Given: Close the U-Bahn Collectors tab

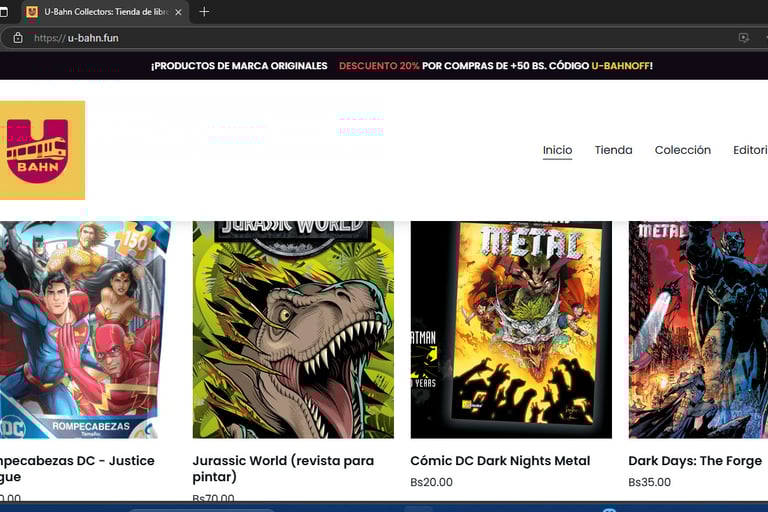Looking at the screenshot, I should 178,12.
